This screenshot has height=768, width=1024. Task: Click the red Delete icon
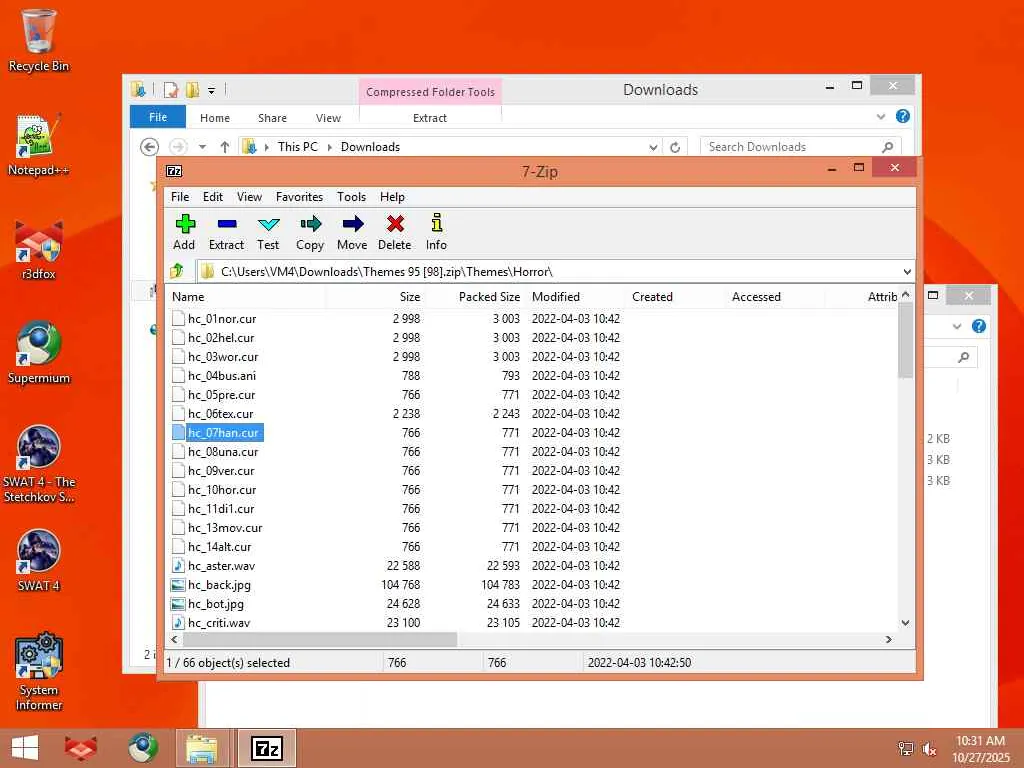[x=394, y=224]
